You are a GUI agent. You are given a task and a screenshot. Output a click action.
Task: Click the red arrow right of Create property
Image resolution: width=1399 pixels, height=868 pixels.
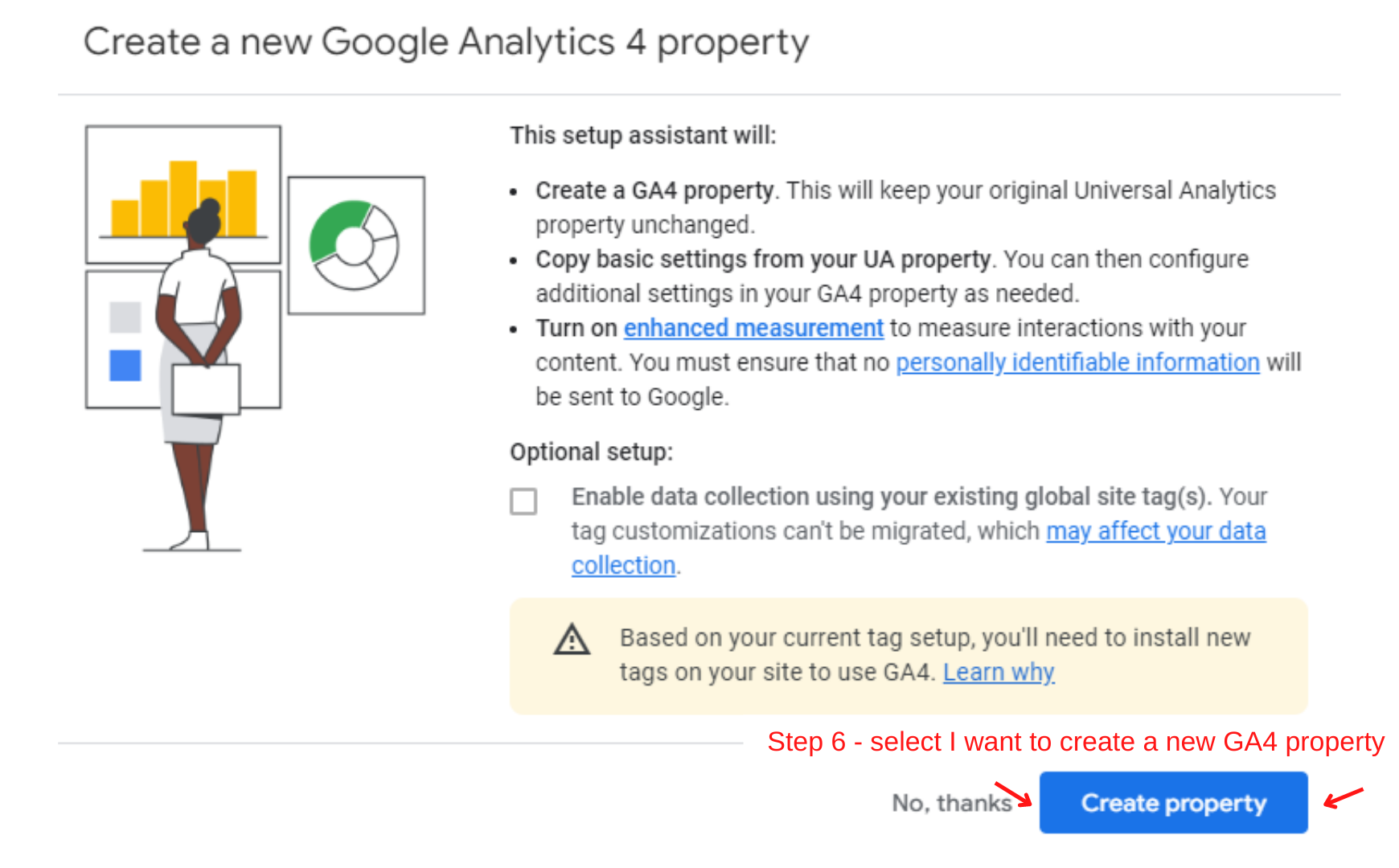pos(1344,798)
